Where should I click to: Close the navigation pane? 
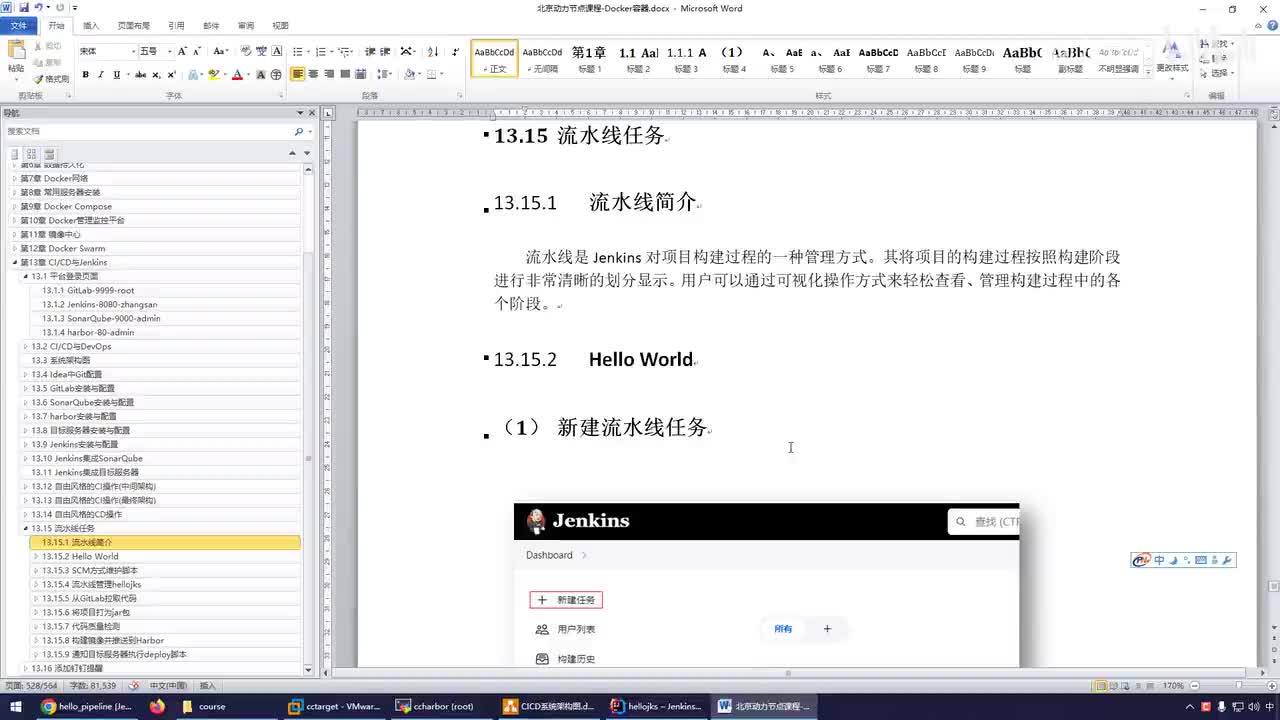click(311, 113)
